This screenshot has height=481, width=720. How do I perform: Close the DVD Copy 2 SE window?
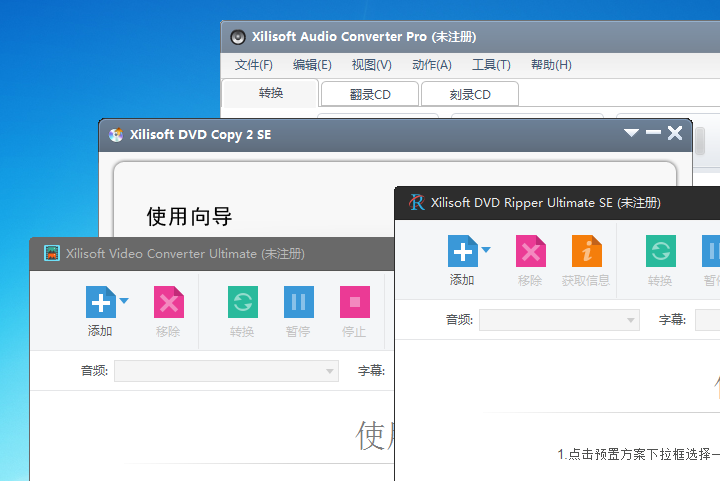point(675,133)
